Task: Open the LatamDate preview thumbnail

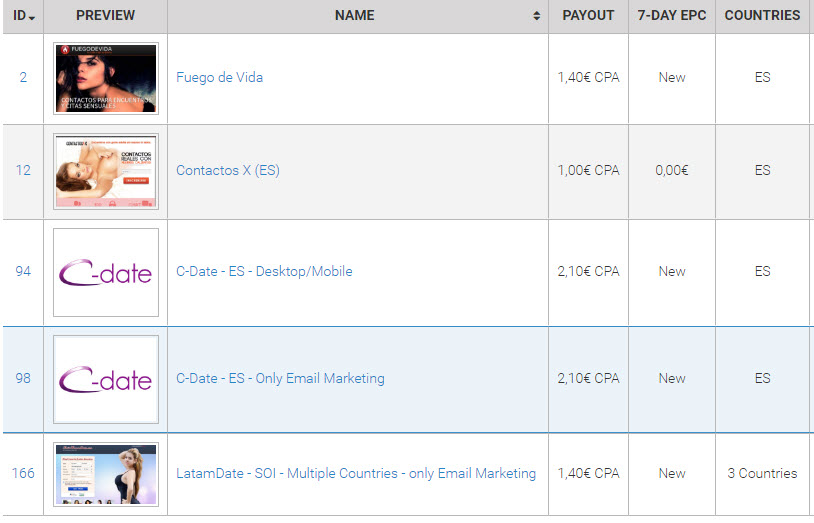Action: (106, 474)
